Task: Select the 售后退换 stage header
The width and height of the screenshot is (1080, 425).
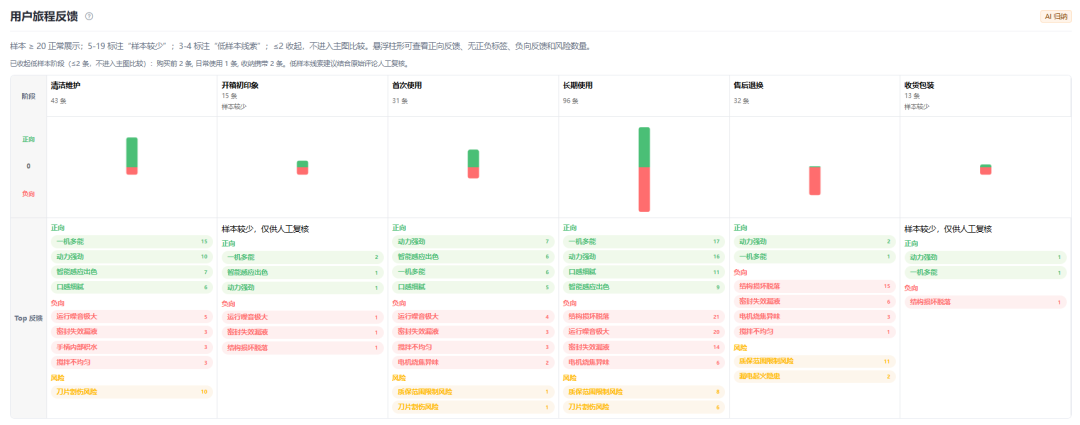Action: [748, 85]
